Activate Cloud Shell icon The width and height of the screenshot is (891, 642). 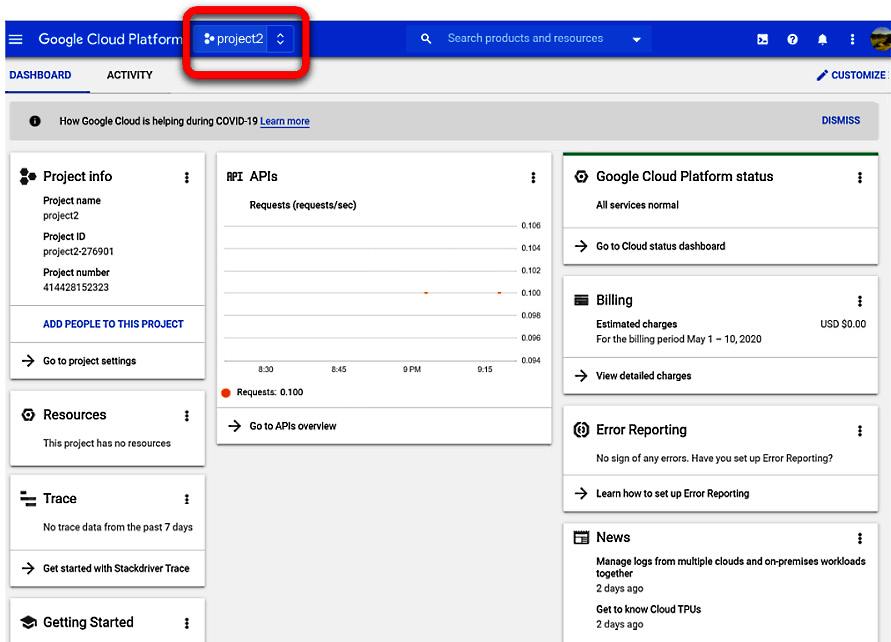click(x=763, y=39)
